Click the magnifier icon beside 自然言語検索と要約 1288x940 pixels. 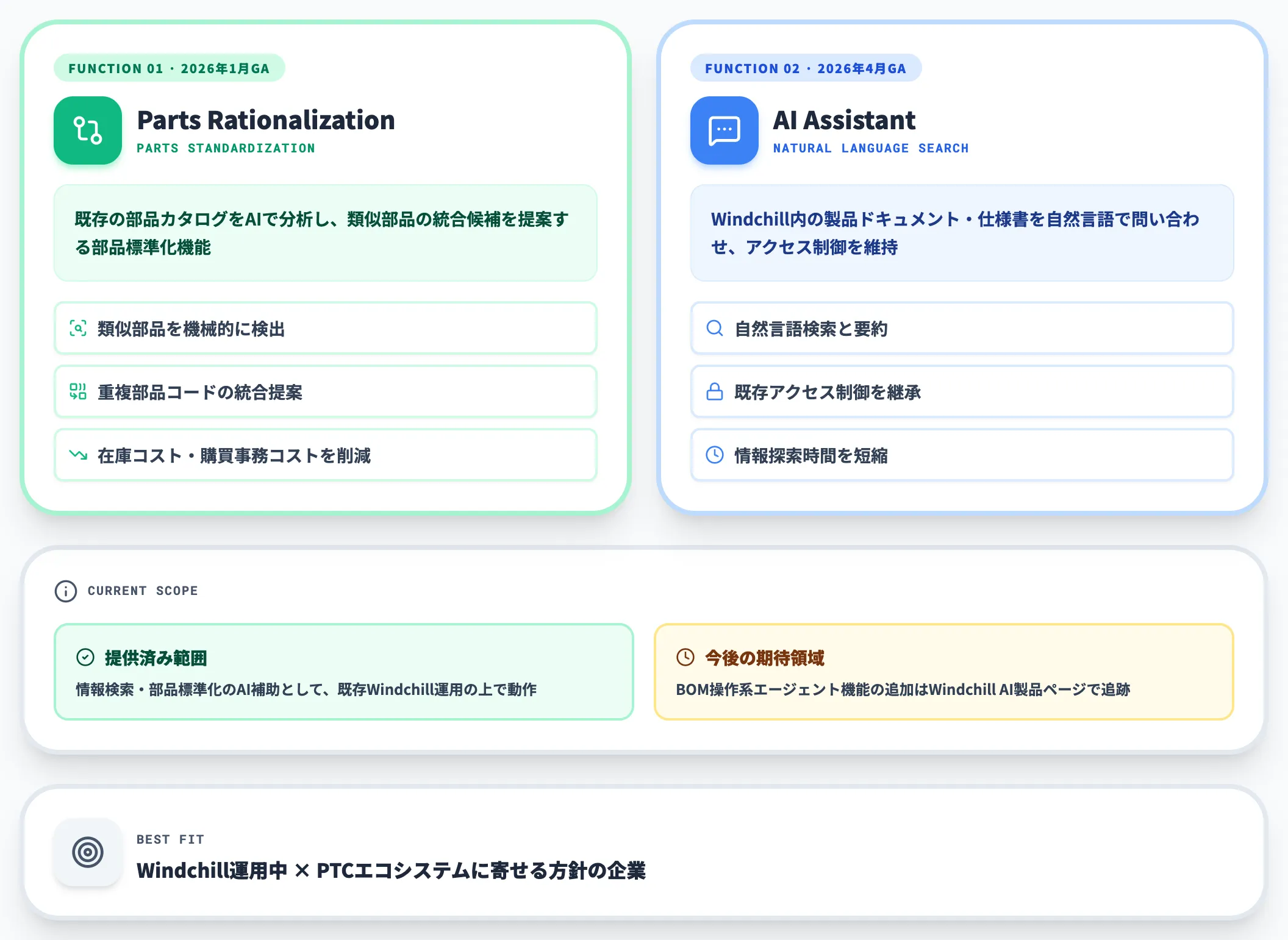pos(715,329)
